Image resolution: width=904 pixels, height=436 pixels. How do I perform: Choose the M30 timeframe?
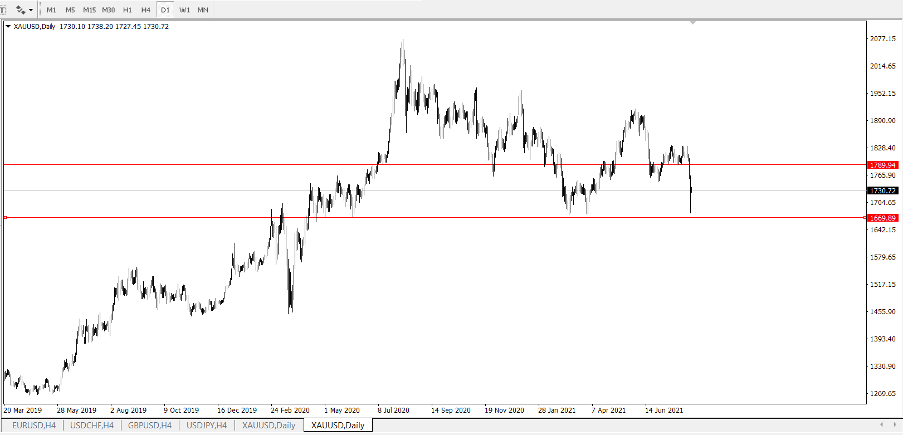(108, 9)
